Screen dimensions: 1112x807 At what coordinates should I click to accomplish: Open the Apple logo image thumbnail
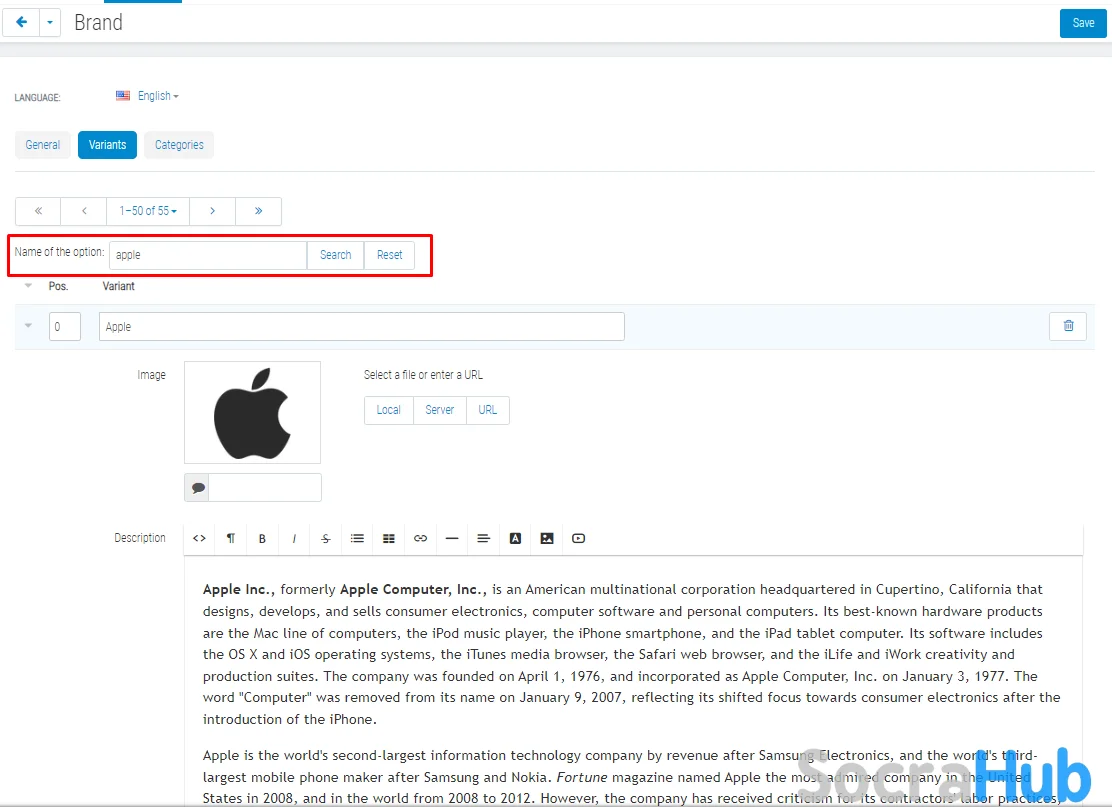252,413
